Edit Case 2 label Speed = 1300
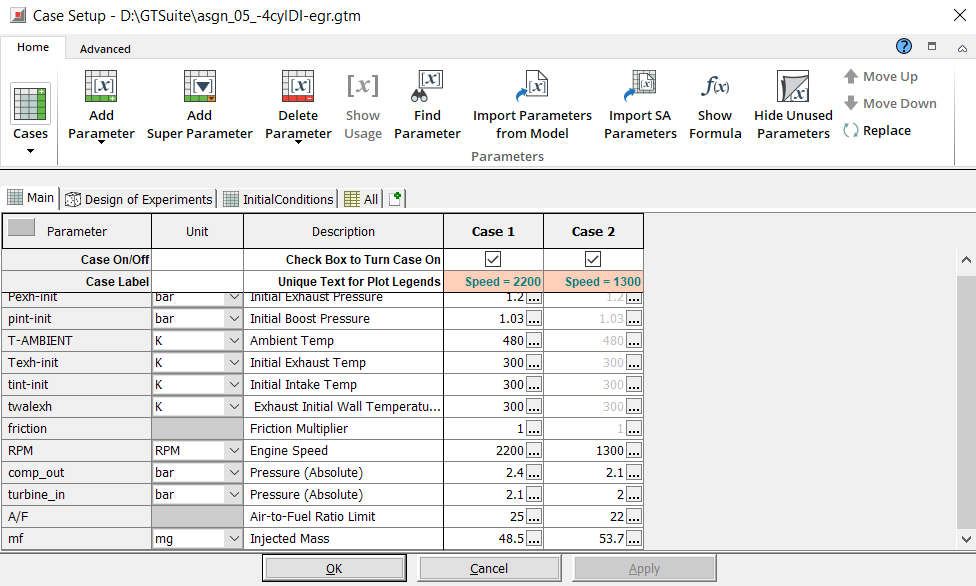The image size is (976, 586). [593, 281]
